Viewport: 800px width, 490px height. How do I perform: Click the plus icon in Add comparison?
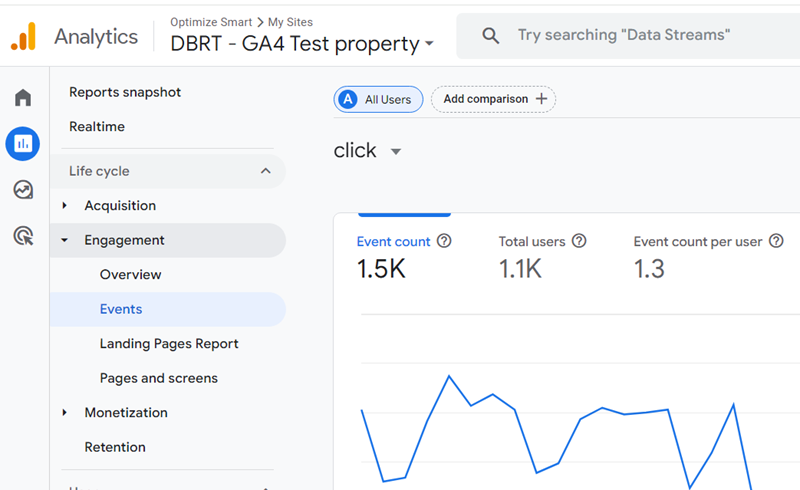click(x=541, y=99)
